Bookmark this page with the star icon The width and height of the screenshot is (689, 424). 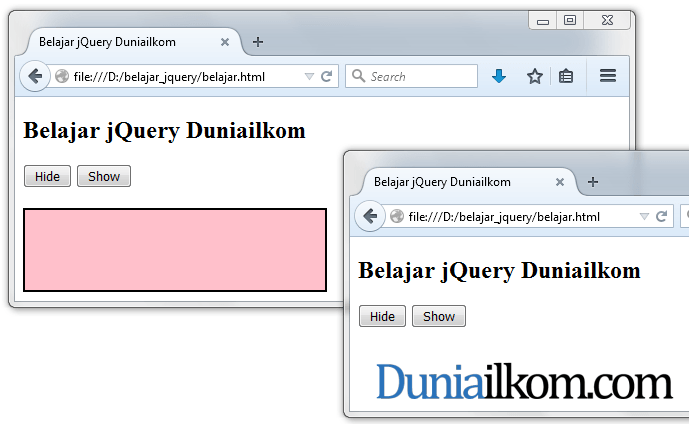coord(534,76)
